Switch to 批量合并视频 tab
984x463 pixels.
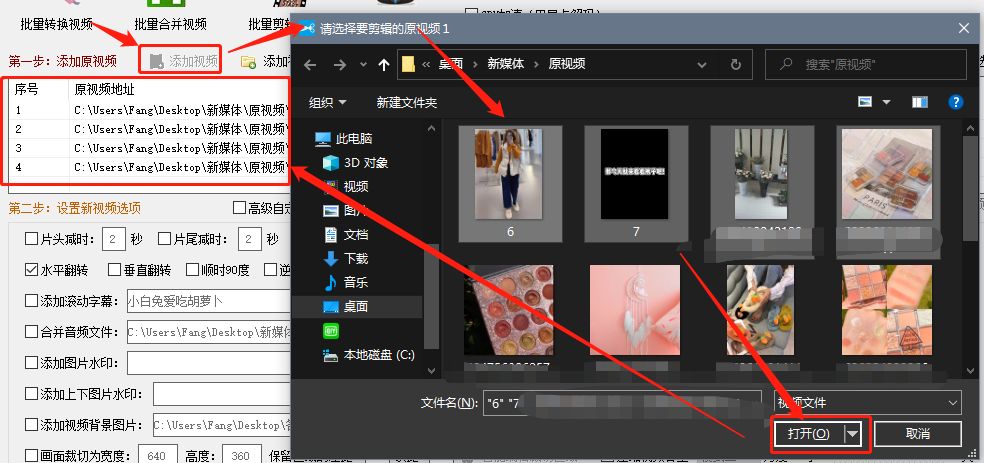click(170, 24)
